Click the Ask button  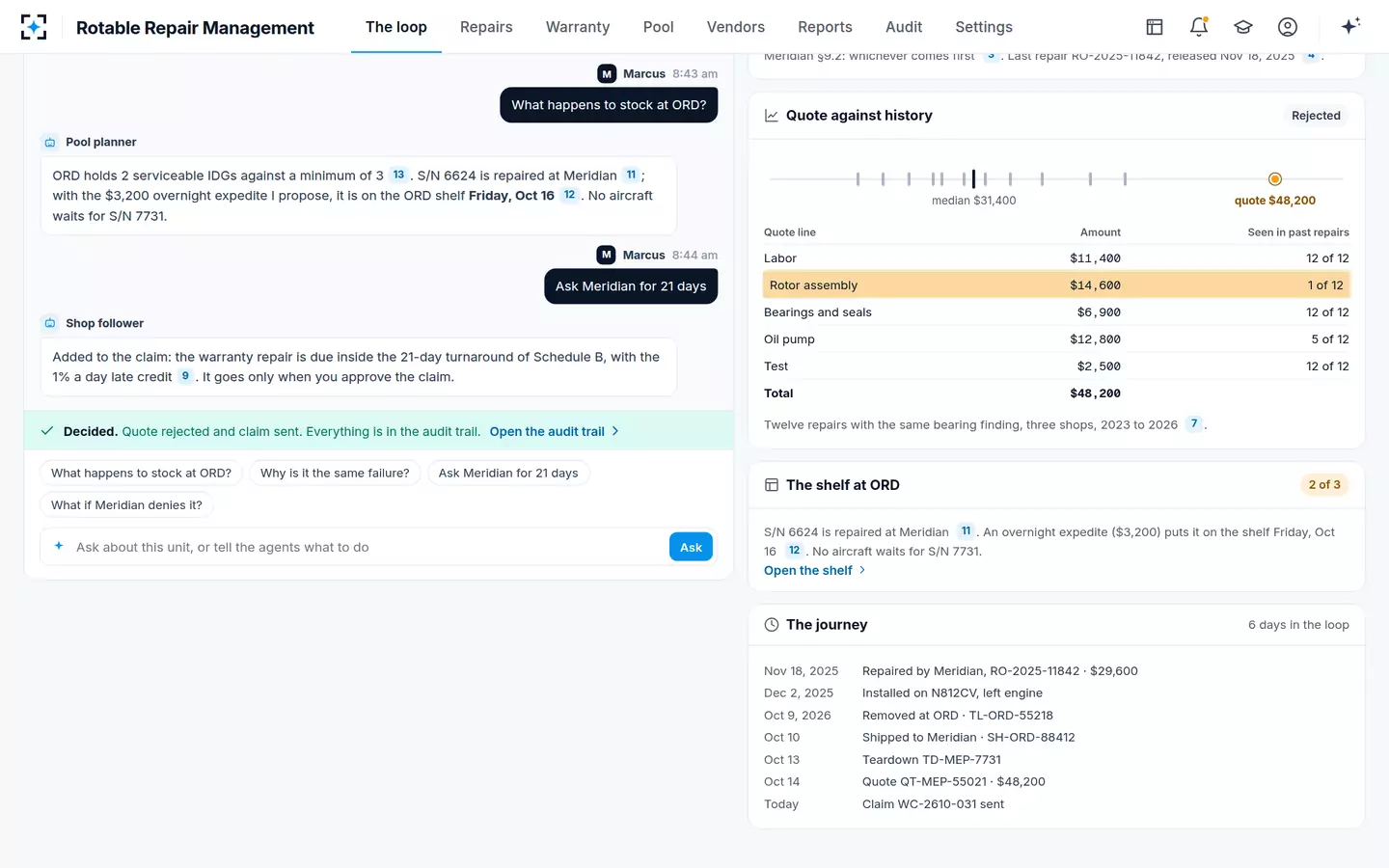tap(691, 547)
